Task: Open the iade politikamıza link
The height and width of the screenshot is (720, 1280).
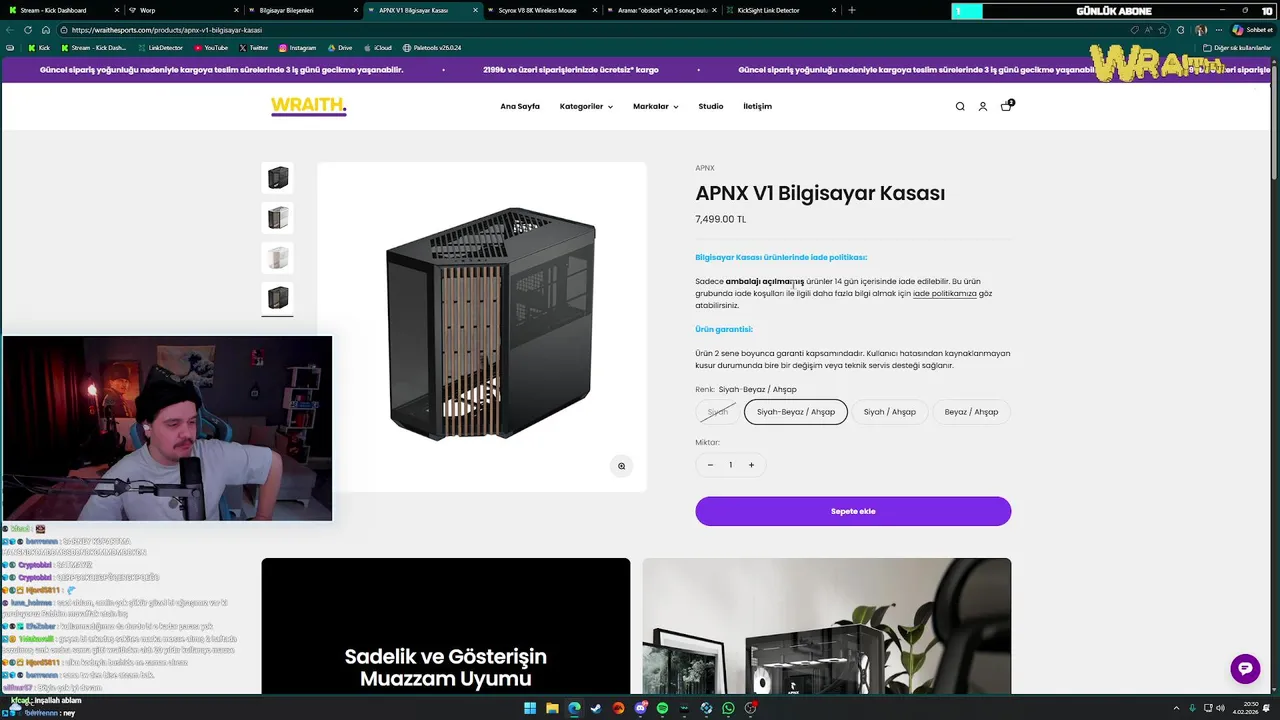Action: coord(945,294)
